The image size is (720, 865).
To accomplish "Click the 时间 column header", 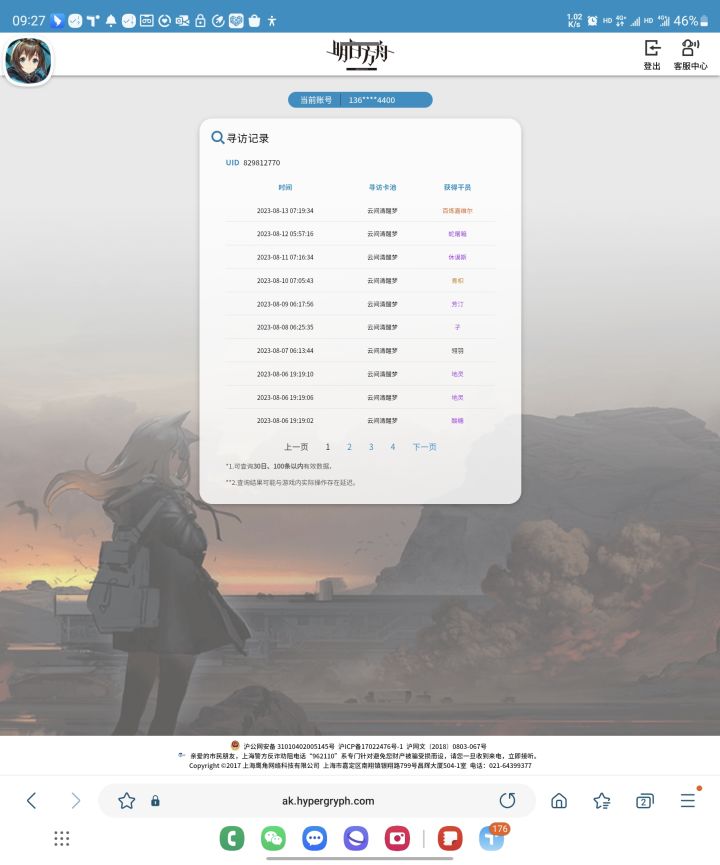I will coord(285,188).
